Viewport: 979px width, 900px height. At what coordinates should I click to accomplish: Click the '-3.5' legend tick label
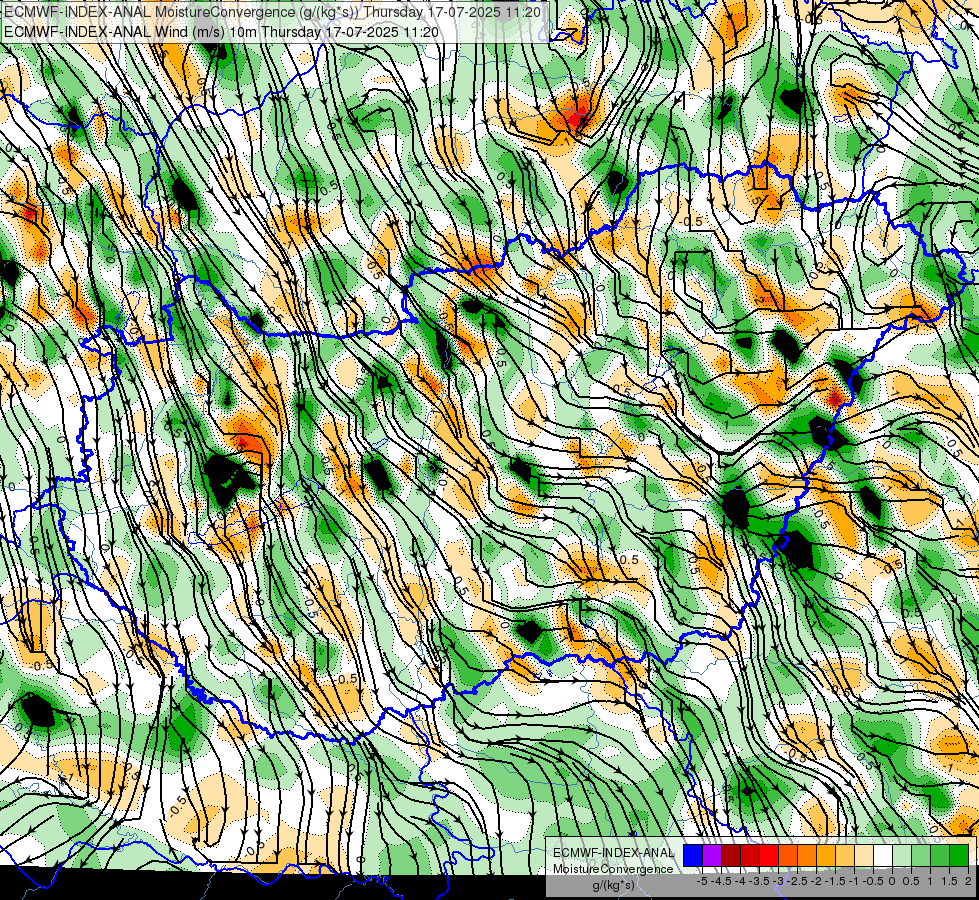759,881
